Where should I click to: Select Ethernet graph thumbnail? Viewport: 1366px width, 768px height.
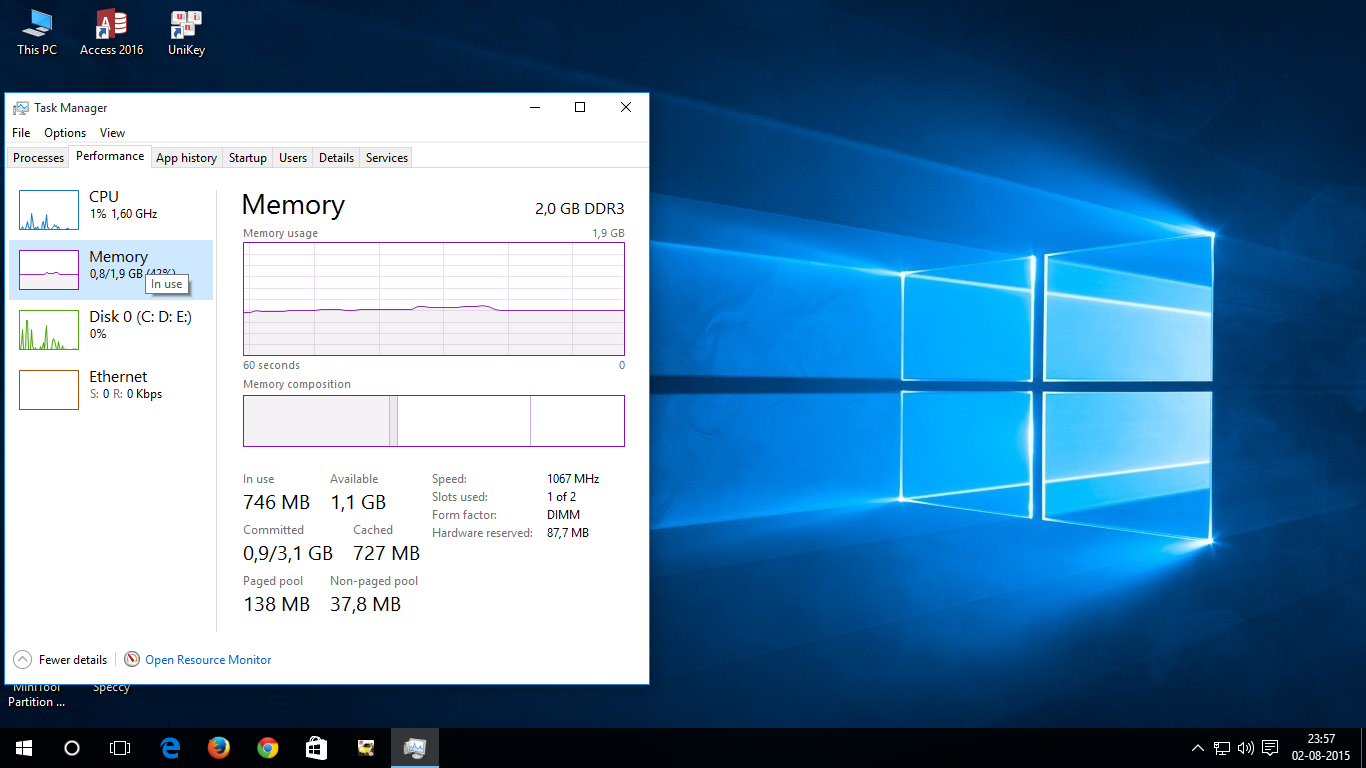[x=49, y=390]
